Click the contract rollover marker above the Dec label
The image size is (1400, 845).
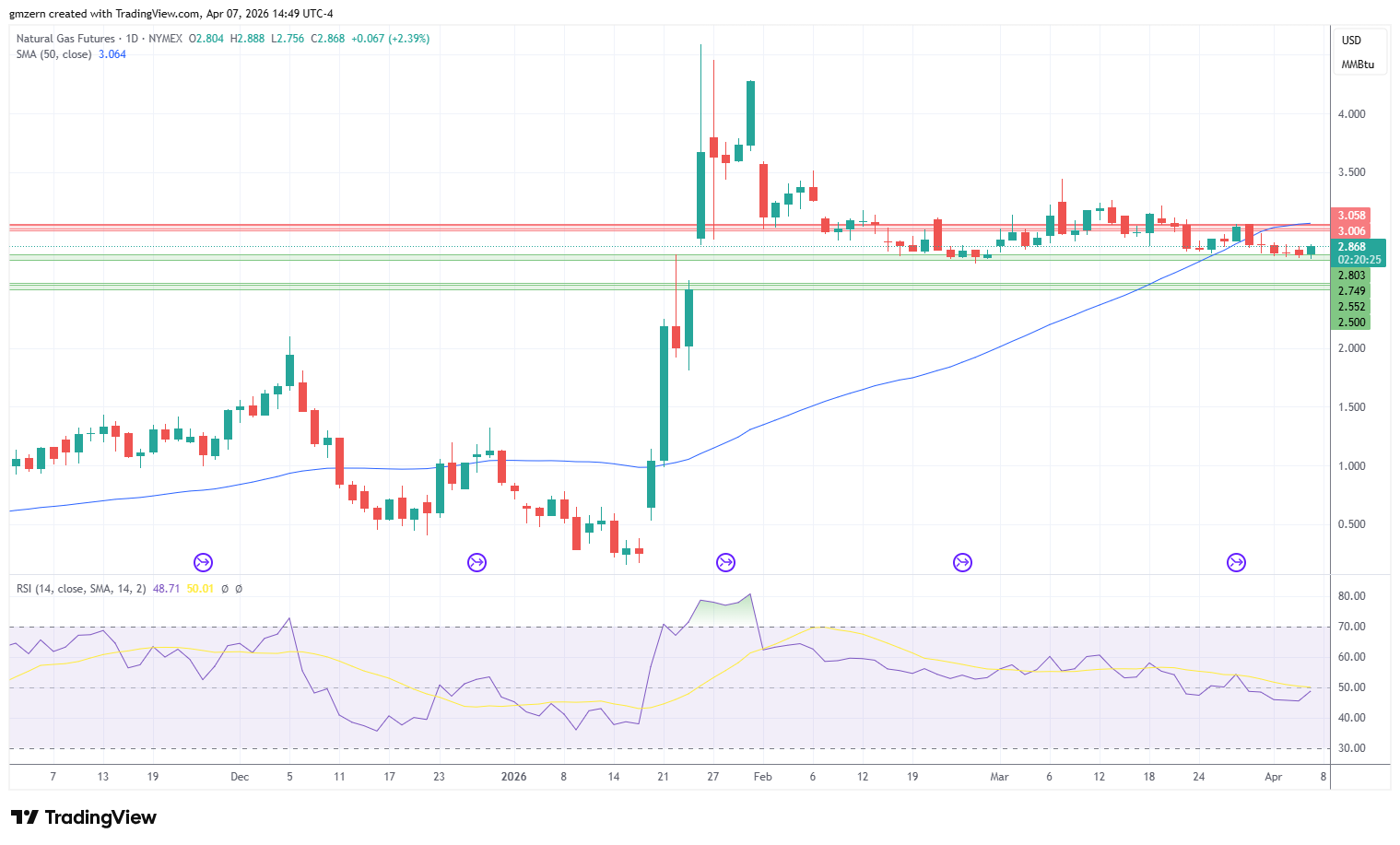coord(203,562)
